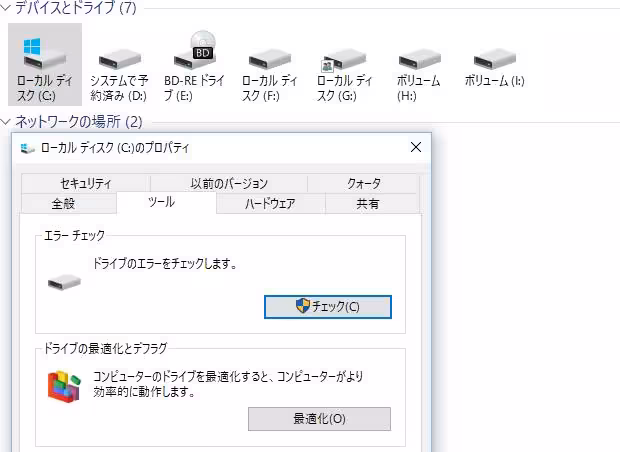Select the shared Local Disk (G:) drive icon
Viewport: 620px width, 452px height.
[344, 60]
